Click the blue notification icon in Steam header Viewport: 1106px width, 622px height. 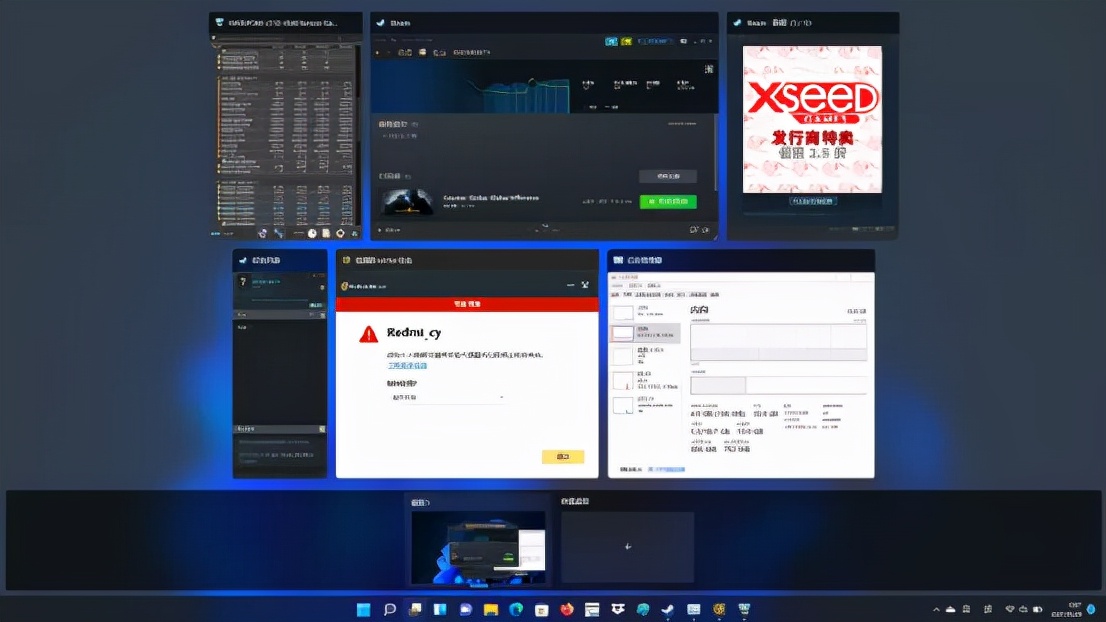[612, 42]
